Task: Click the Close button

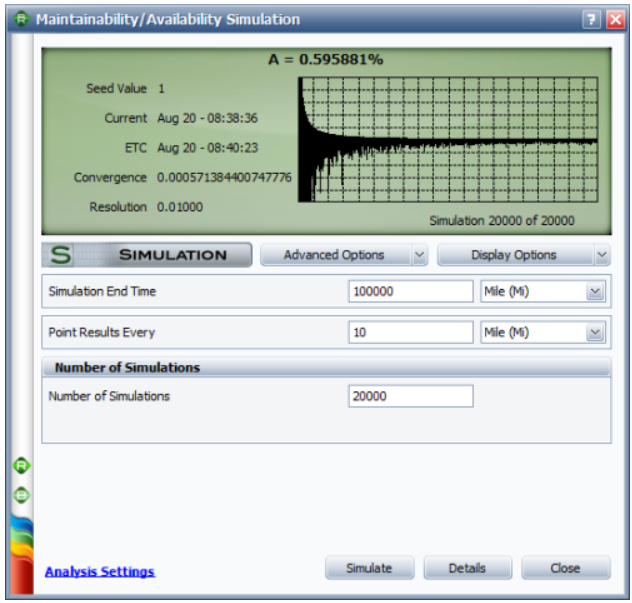Action: pos(566,568)
